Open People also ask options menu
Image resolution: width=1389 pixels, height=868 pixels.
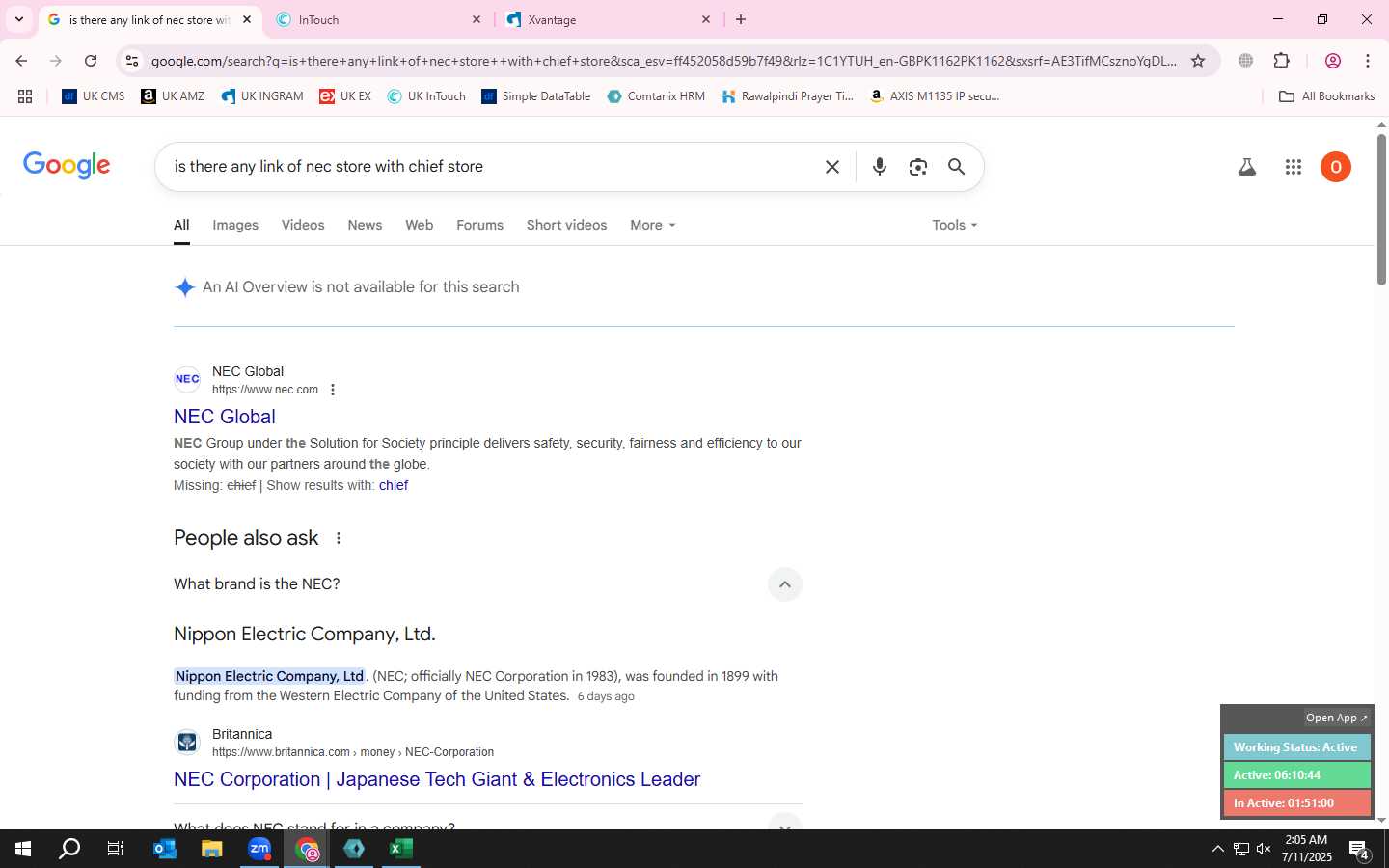tap(339, 538)
